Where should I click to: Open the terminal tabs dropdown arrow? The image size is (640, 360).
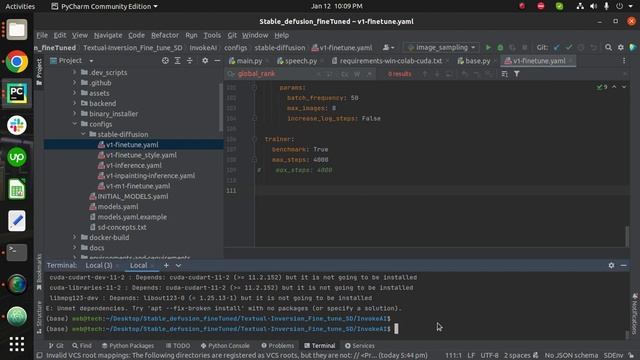click(178, 265)
